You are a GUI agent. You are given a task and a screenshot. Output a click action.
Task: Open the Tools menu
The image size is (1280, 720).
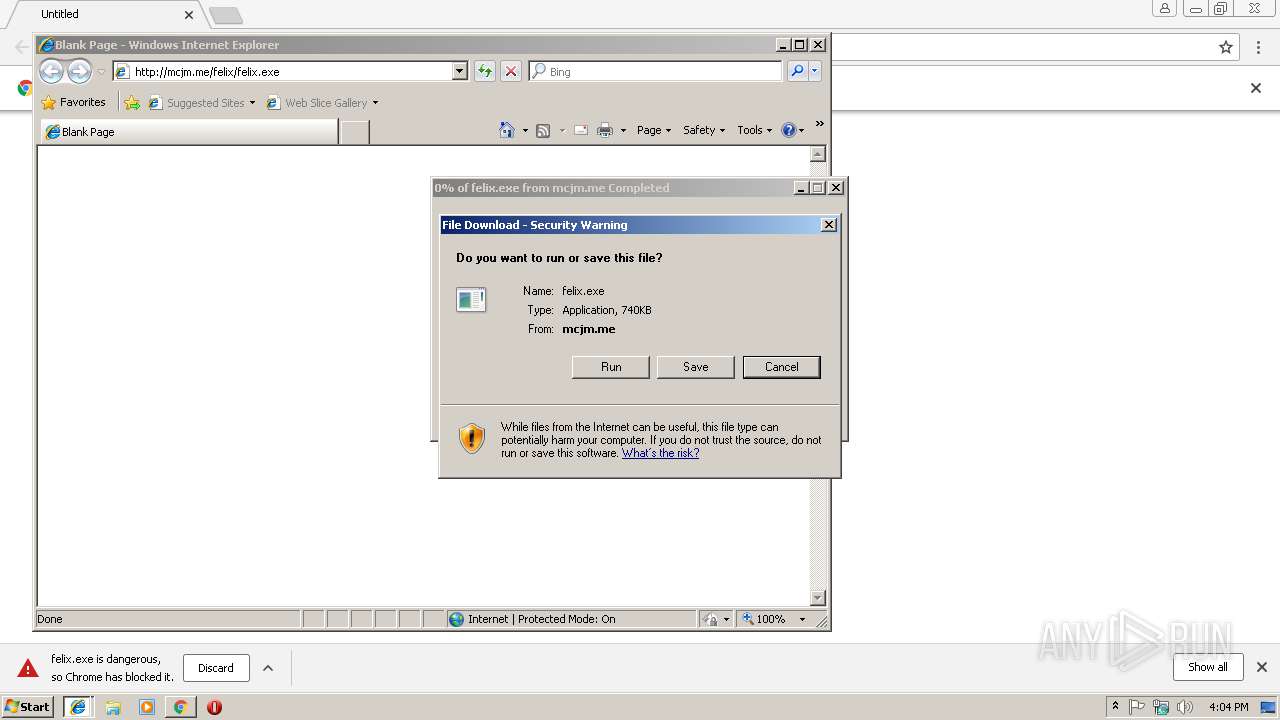tap(755, 130)
